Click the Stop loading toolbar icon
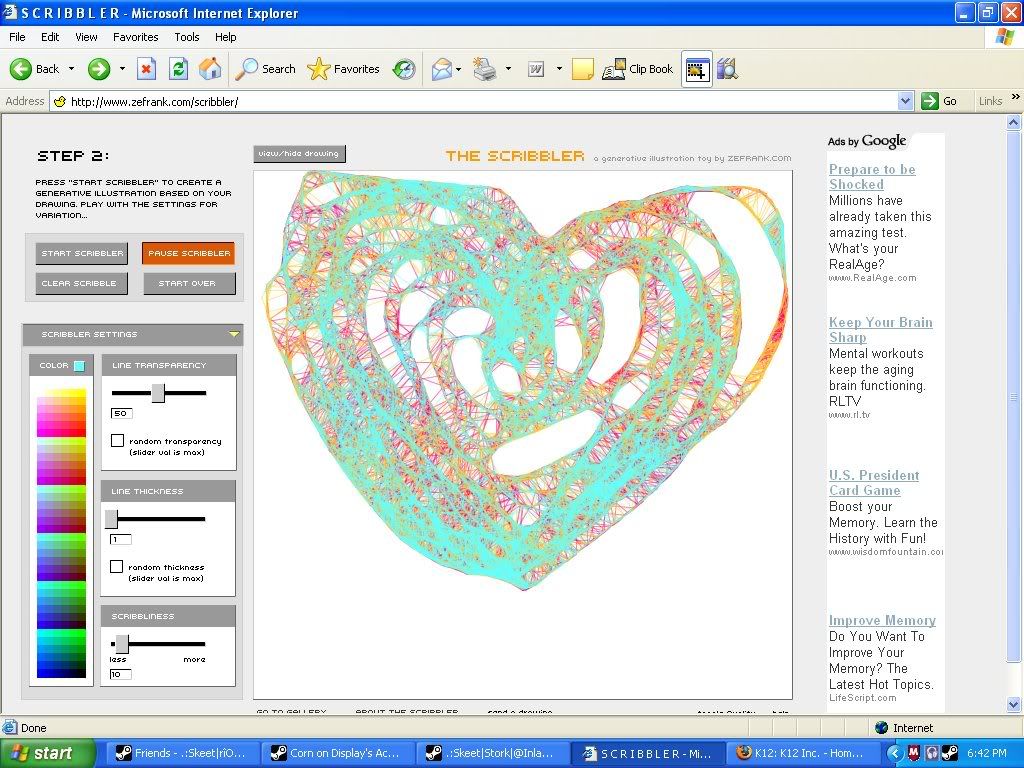 [146, 69]
